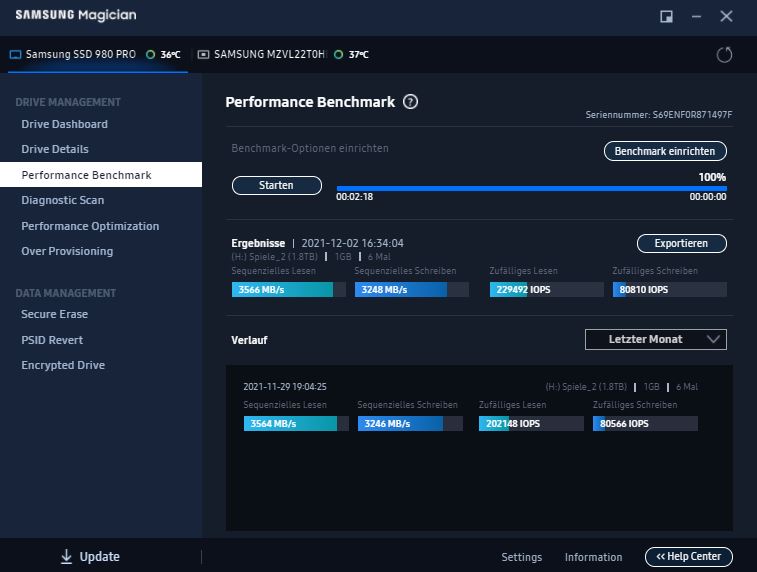Export results with Exportieren button
Screen dimensions: 757x572
(681, 243)
